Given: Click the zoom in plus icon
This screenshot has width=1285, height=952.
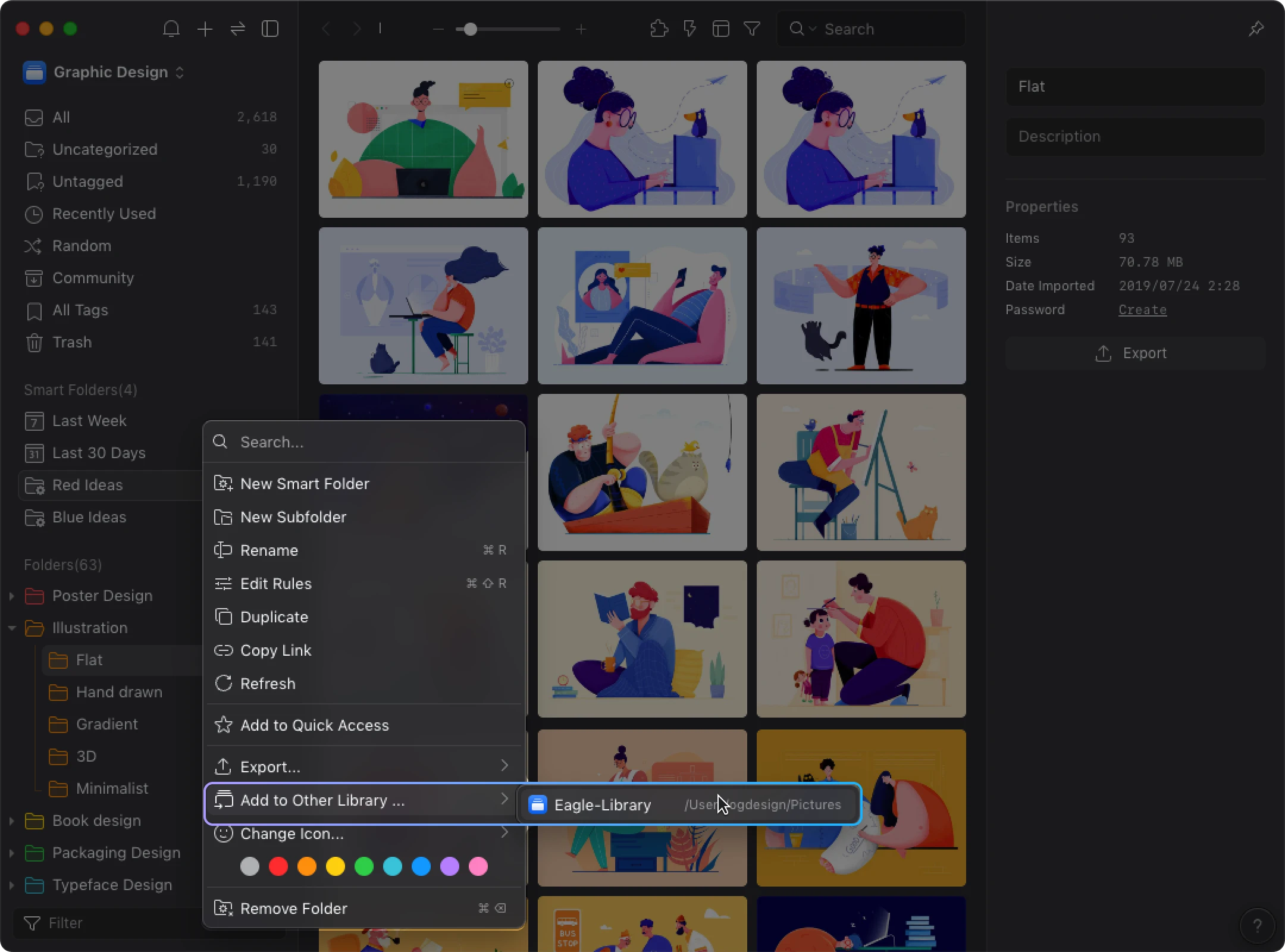Looking at the screenshot, I should pos(581,29).
